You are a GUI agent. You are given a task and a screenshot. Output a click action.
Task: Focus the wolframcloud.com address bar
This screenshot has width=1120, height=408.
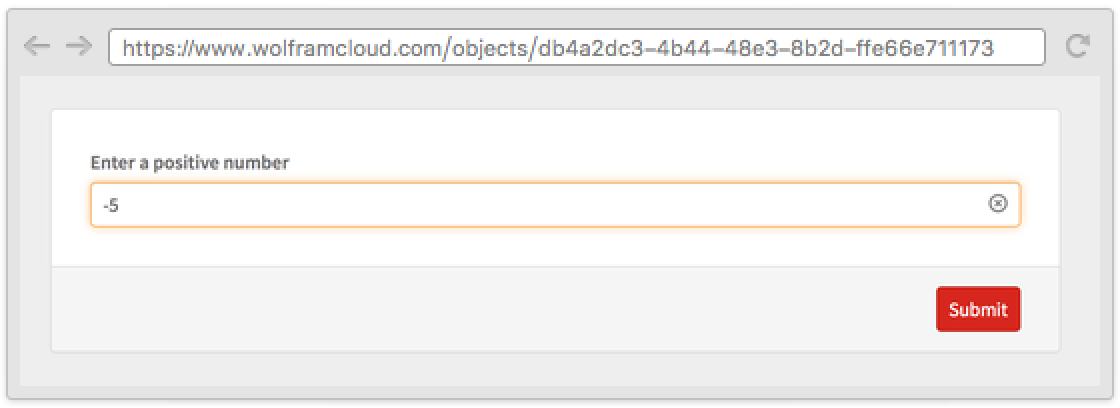576,47
